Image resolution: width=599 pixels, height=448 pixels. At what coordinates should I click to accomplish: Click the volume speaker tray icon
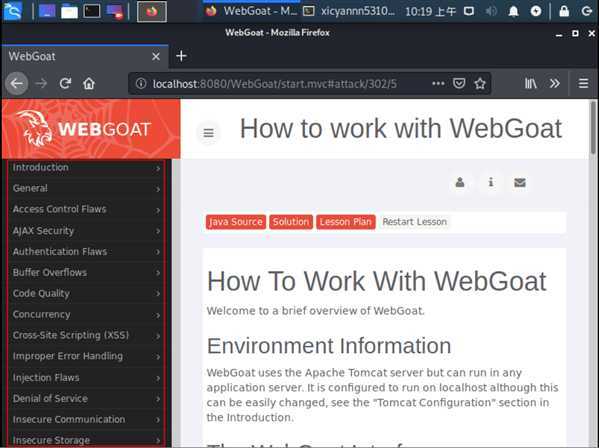tap(491, 11)
